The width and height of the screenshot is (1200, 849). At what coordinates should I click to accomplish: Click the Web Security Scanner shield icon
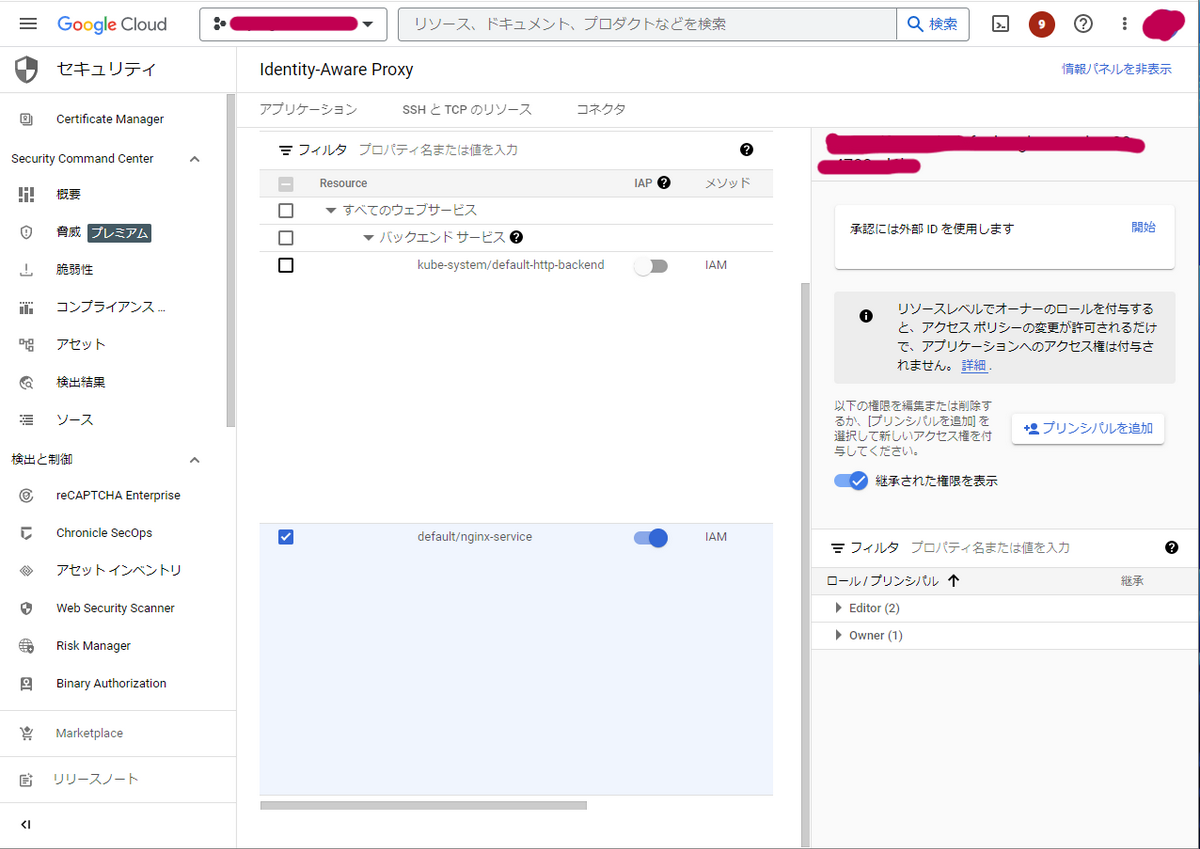27,608
